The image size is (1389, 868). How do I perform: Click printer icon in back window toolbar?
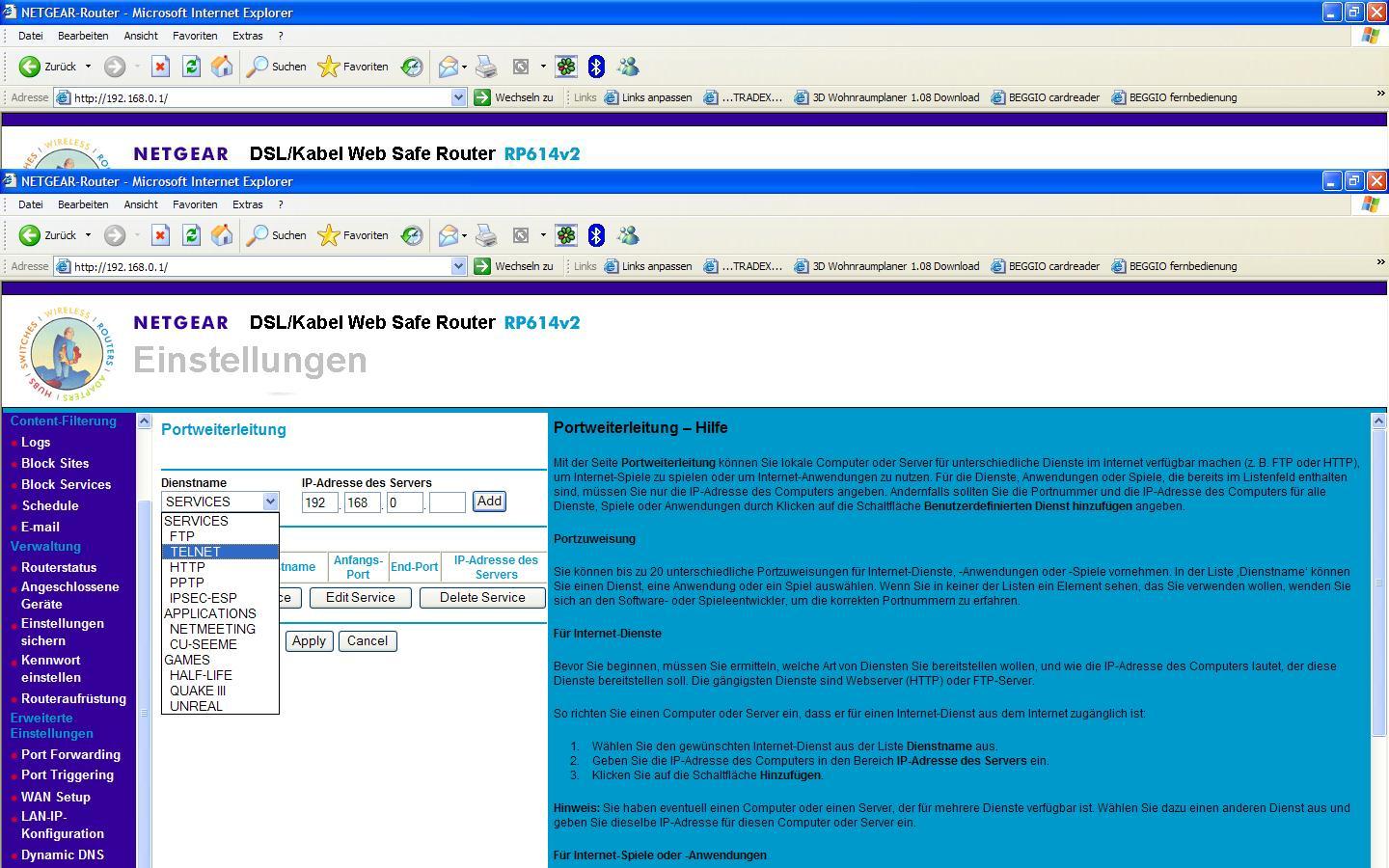(486, 67)
